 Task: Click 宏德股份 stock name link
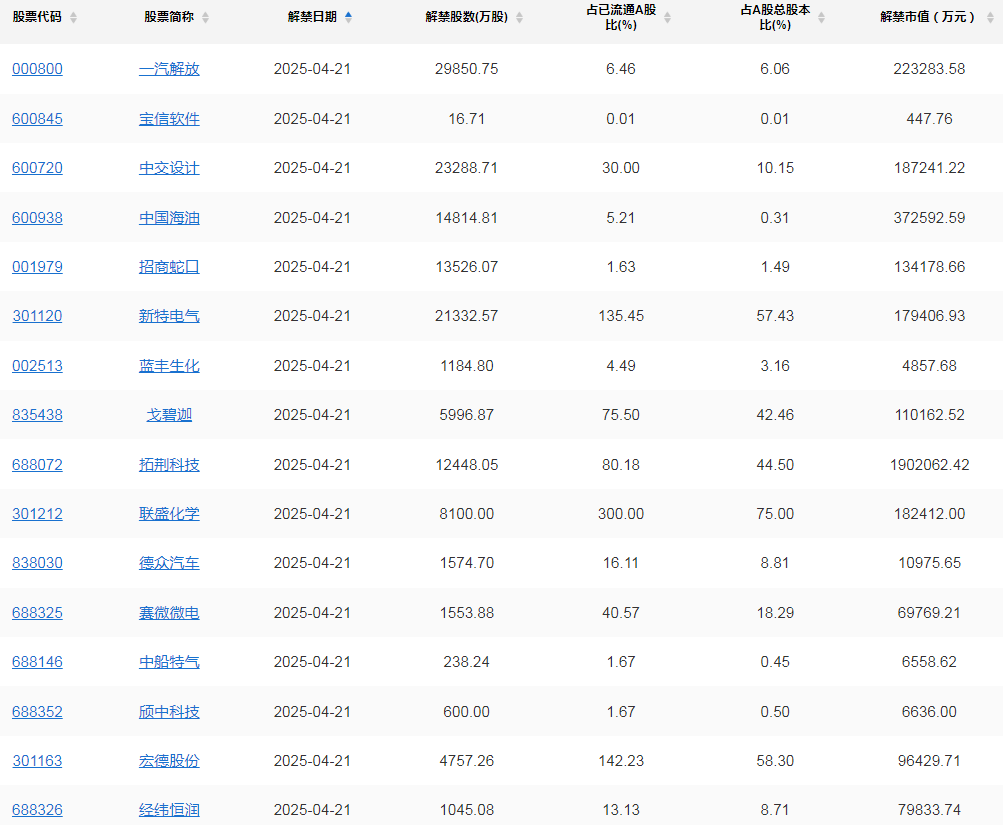(169, 761)
